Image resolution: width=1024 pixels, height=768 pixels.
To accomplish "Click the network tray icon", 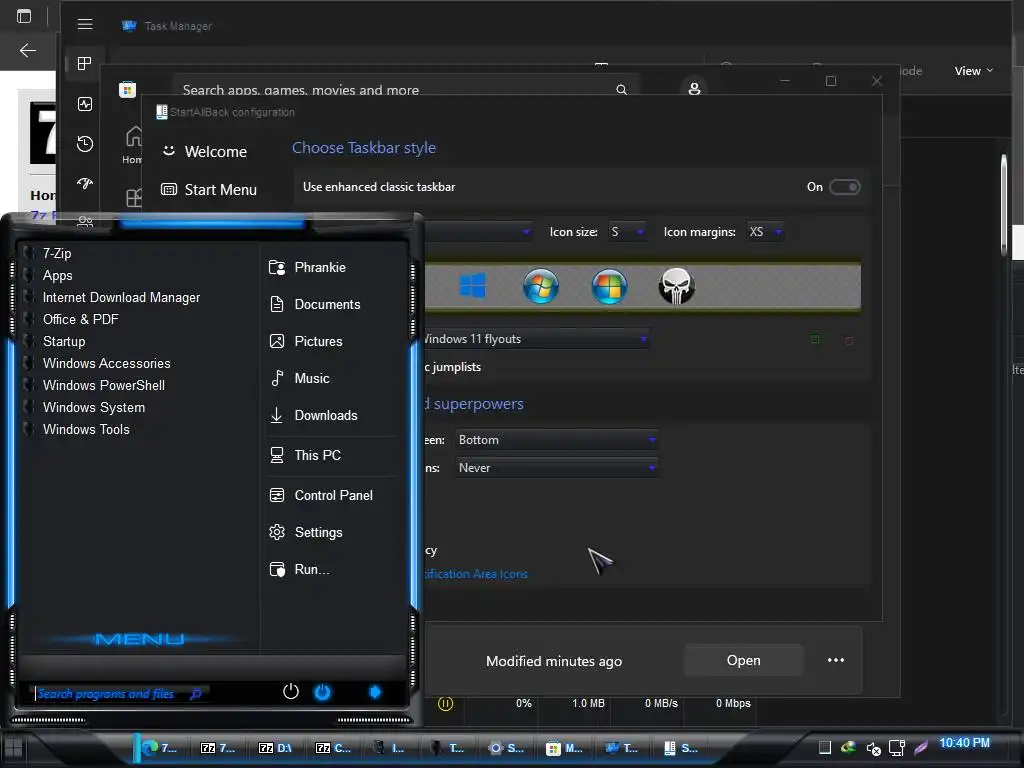I will coord(897,748).
